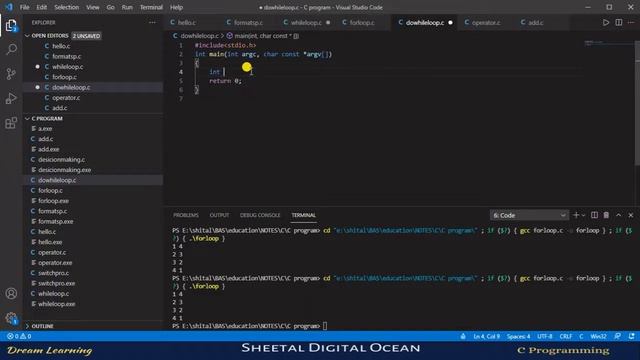640x360 pixels.
Task: Switch to hello.c editor tab
Action: tap(187, 22)
